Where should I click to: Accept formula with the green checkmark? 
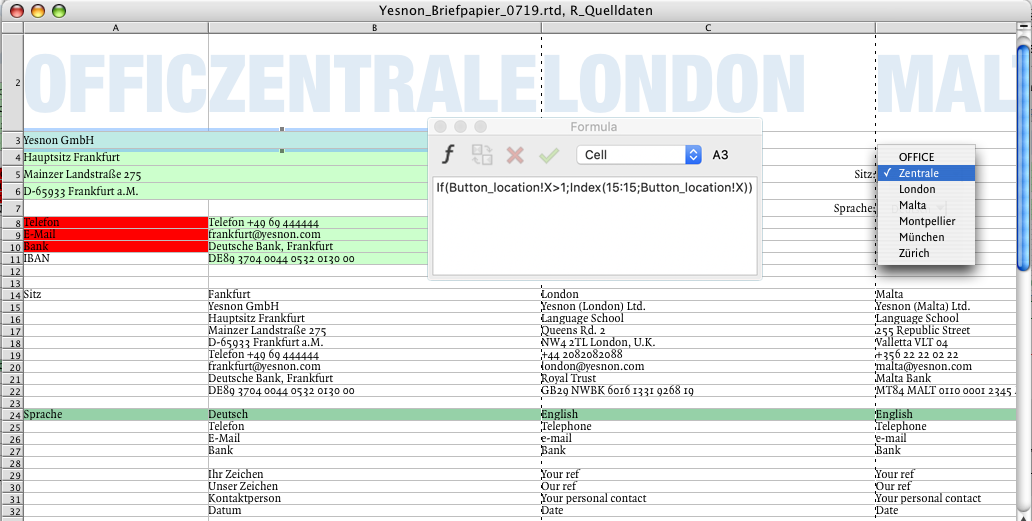[x=548, y=155]
